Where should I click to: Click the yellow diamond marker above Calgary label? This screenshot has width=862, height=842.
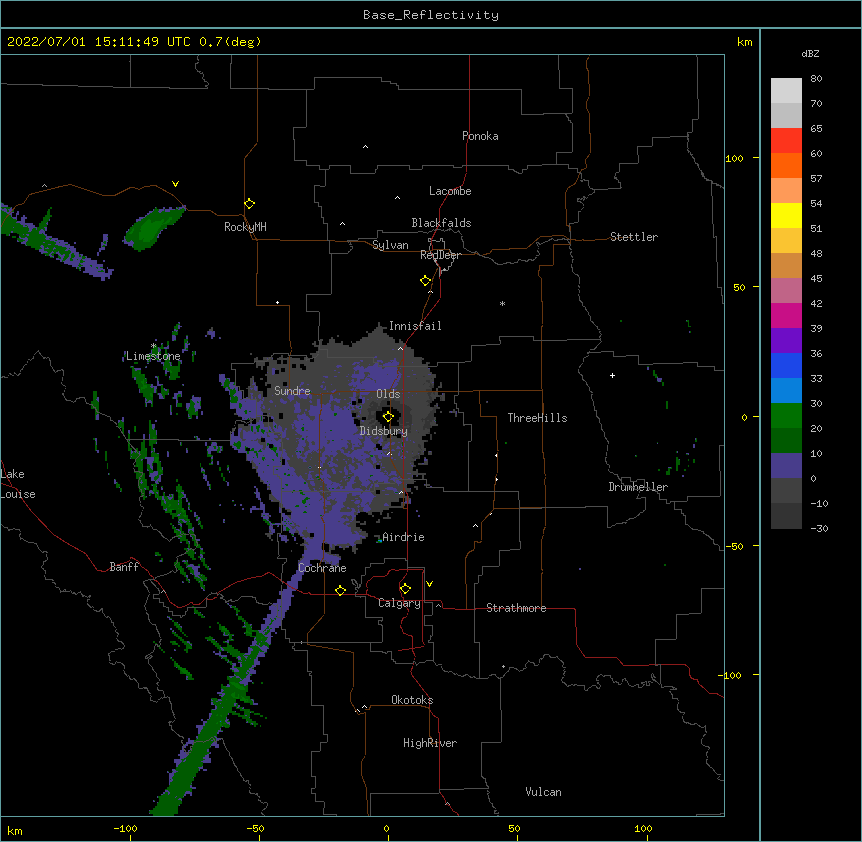click(405, 589)
